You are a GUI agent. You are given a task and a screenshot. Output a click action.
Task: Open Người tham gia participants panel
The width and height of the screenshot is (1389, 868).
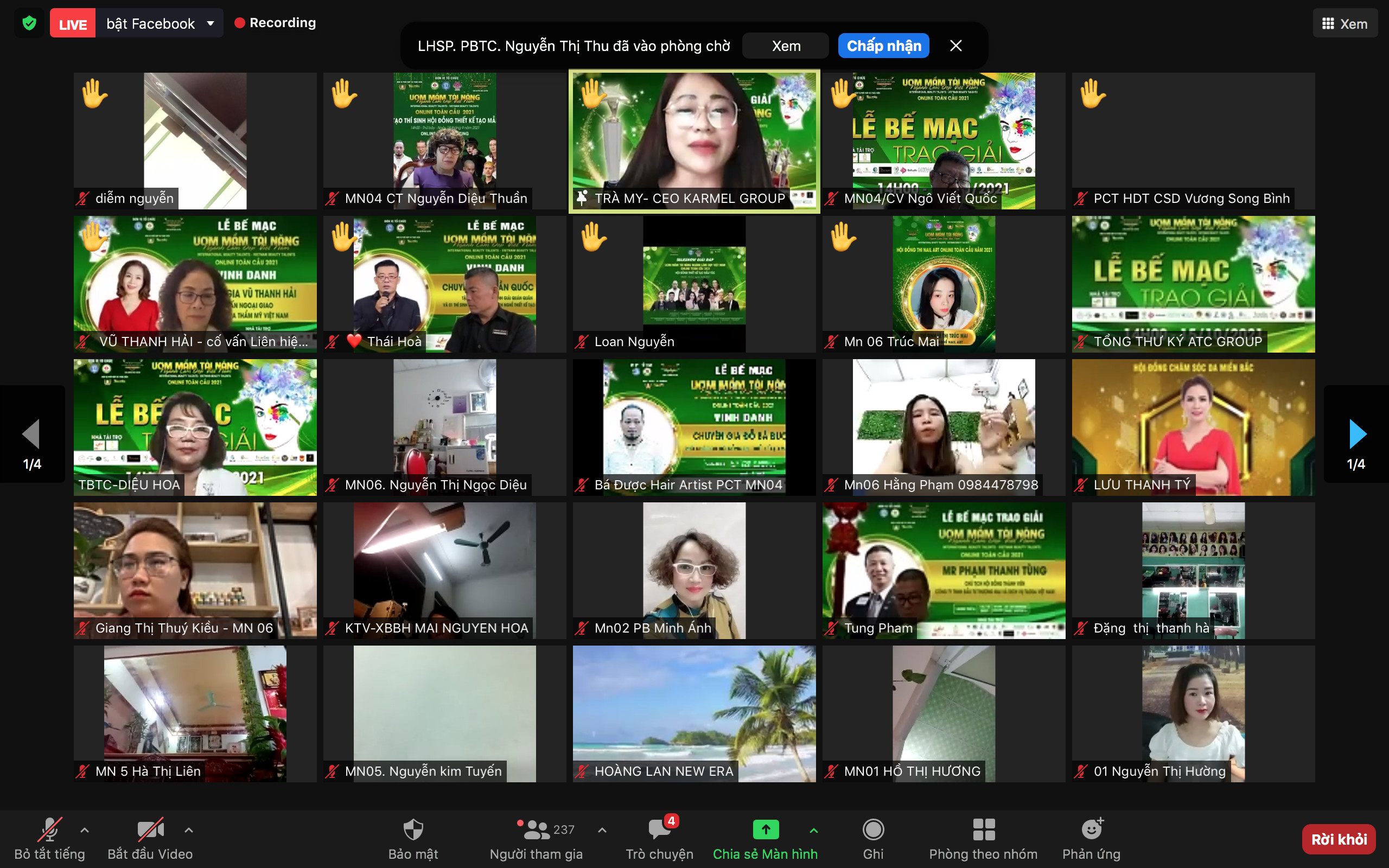pos(536,839)
